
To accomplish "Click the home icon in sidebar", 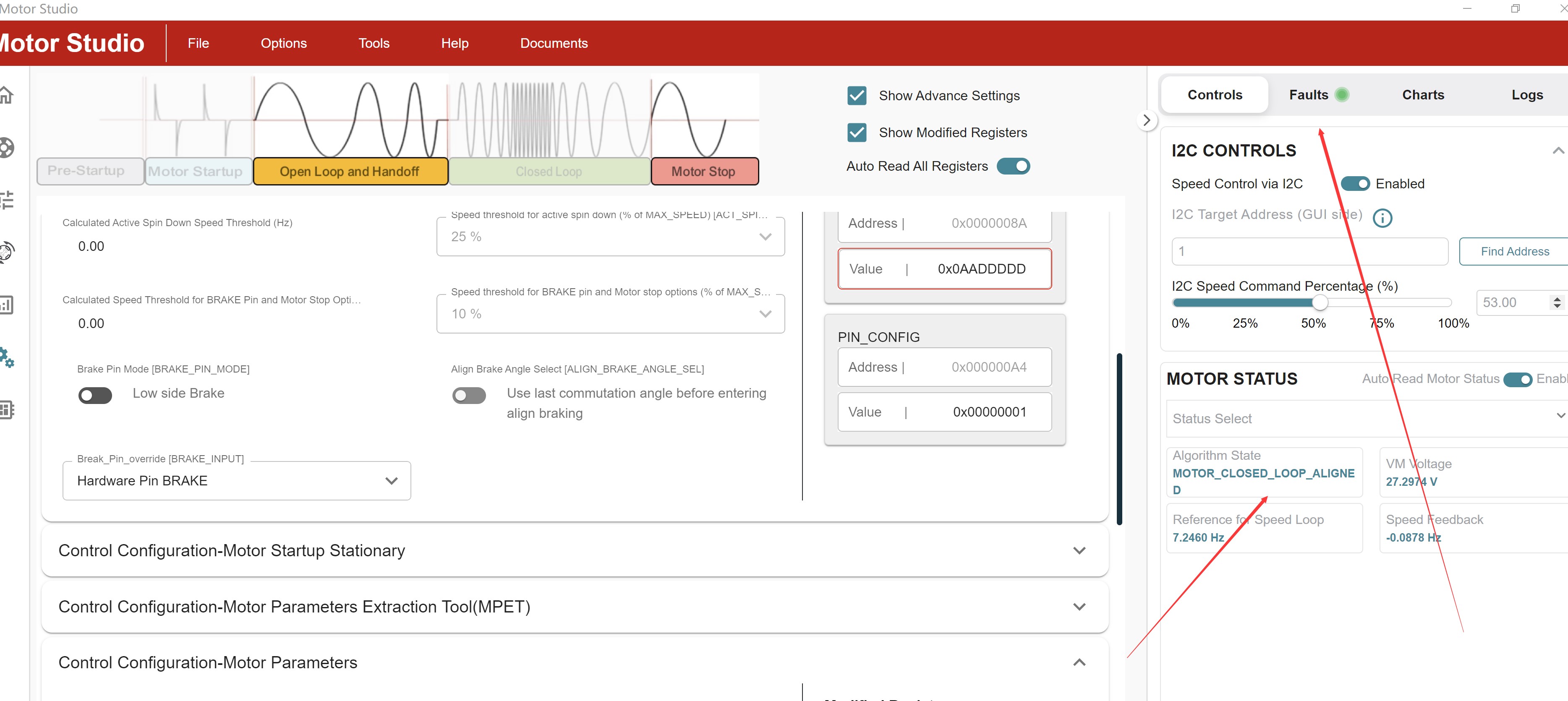I will click(6, 96).
